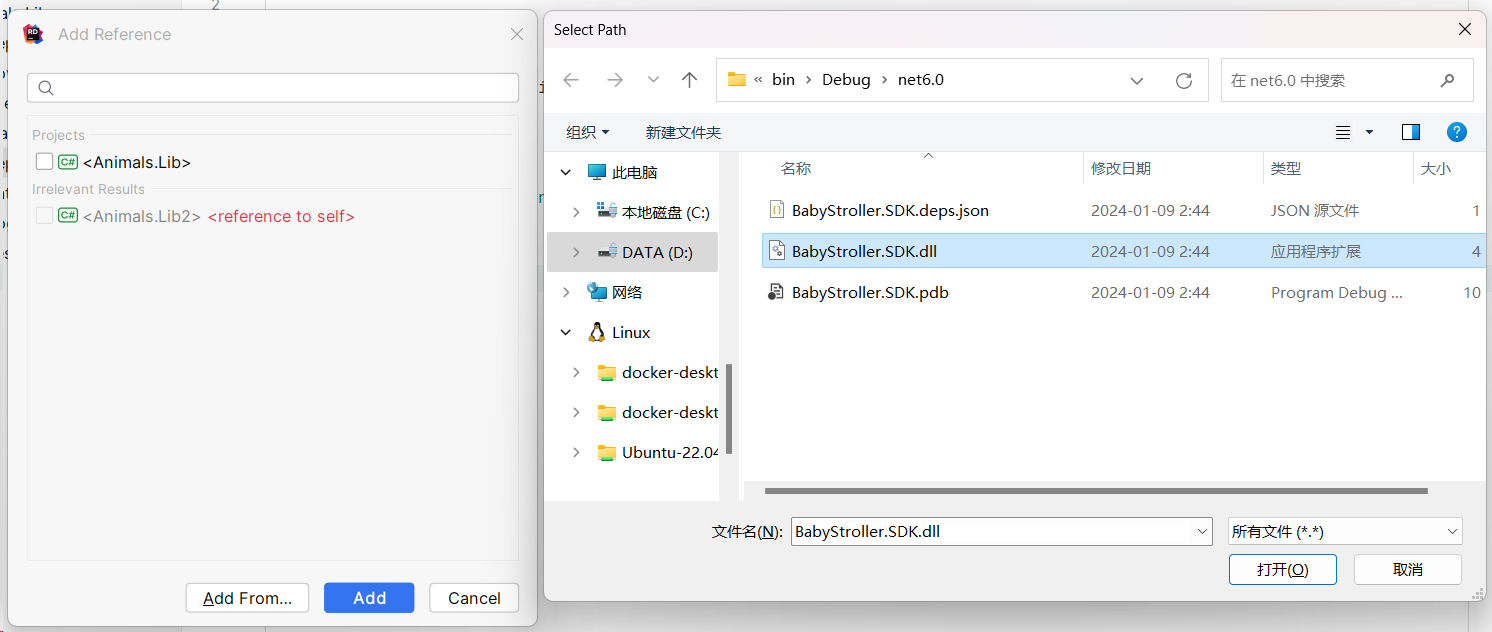
Task: Click the bin breadcrumb in the address bar
Action: [x=784, y=80]
